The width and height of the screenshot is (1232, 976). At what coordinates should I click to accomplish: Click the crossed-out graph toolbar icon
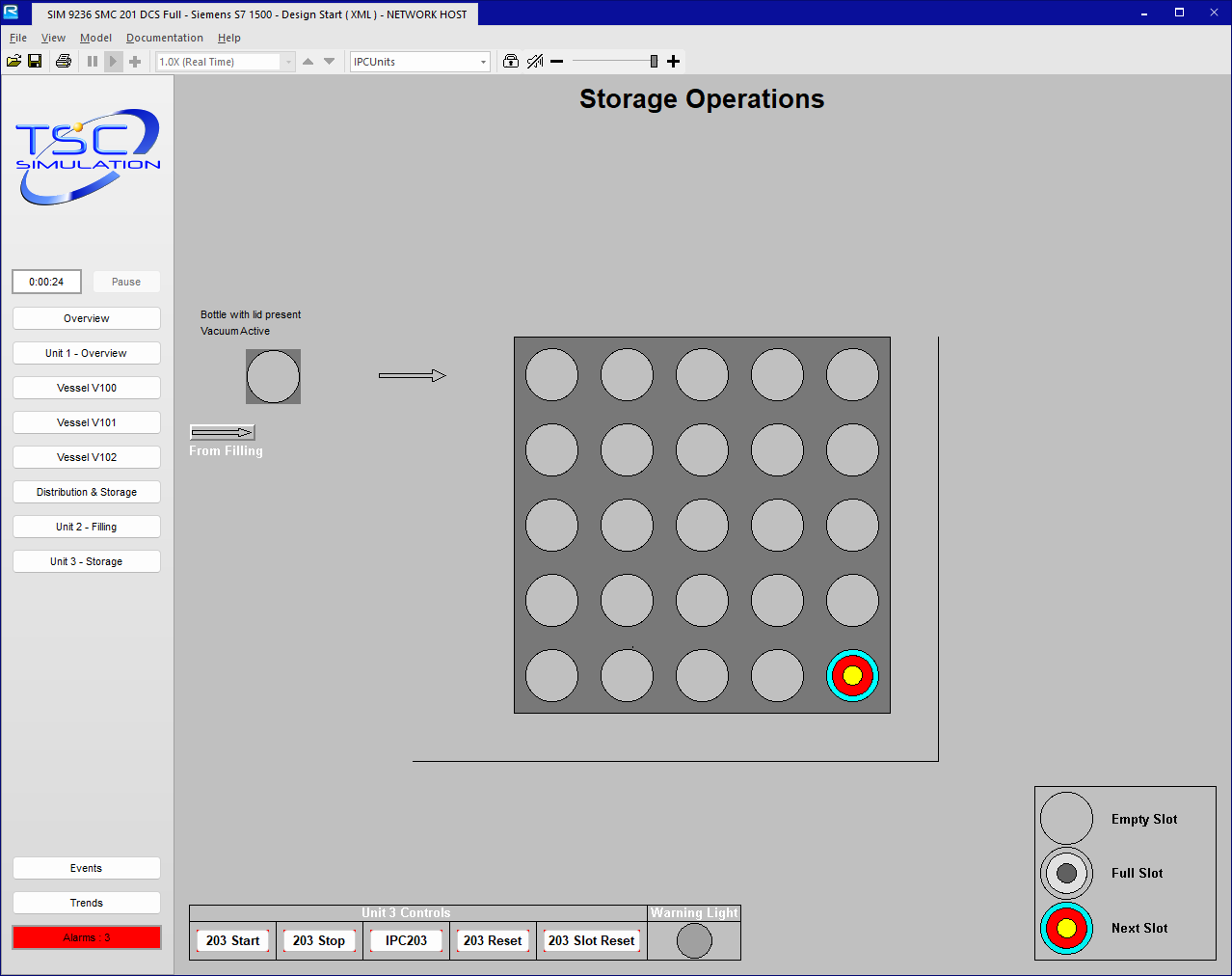click(535, 61)
